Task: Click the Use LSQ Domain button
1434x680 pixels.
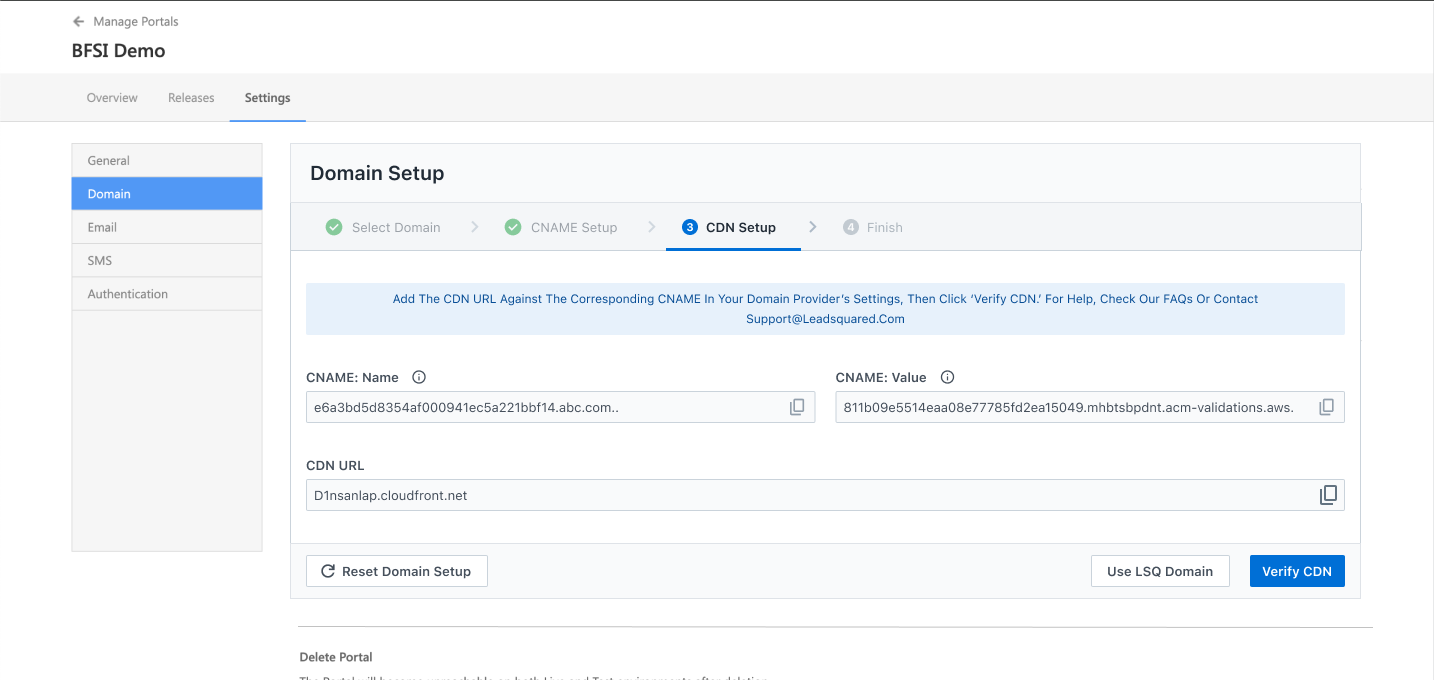Action: [1160, 570]
